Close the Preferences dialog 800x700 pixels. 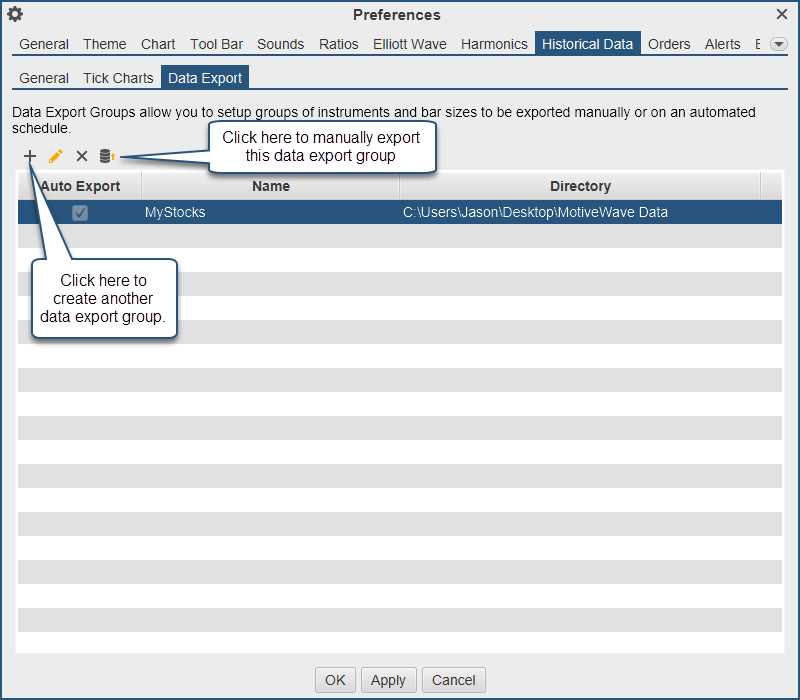[782, 14]
